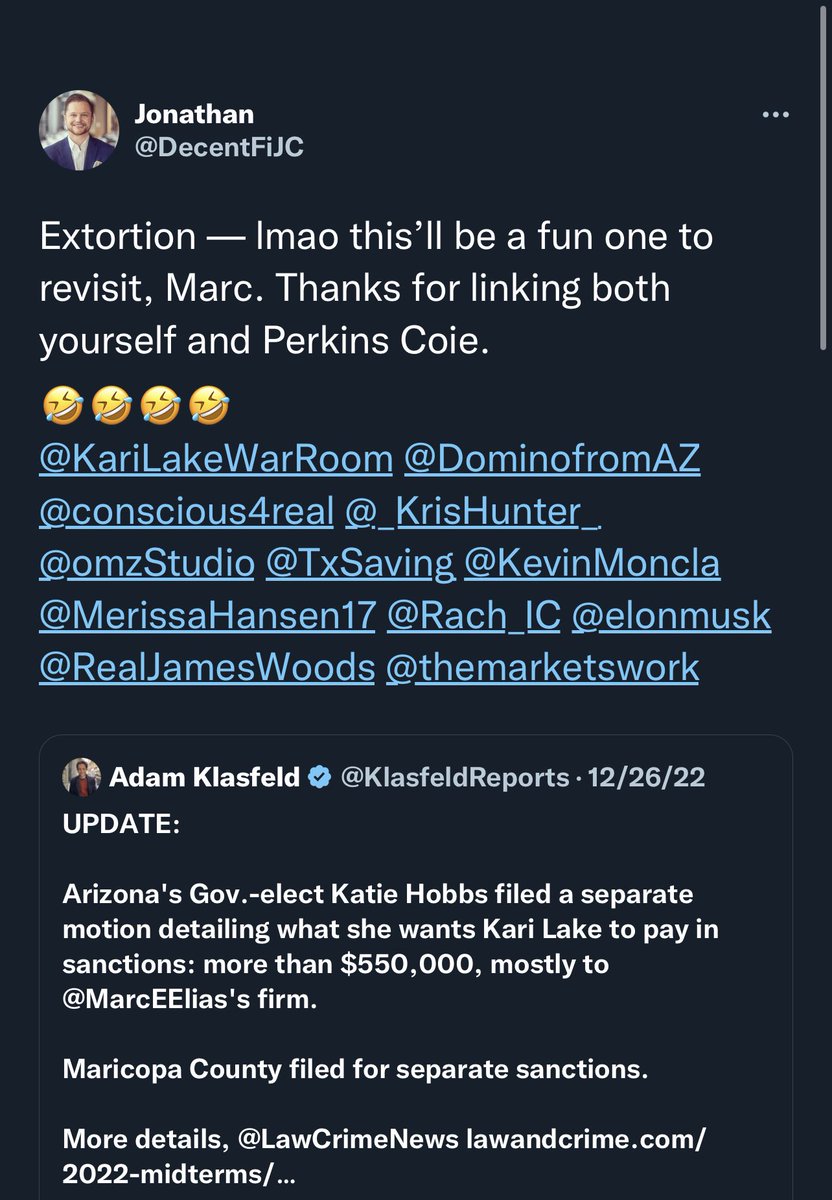This screenshot has height=1200, width=832.
Task: Click Jonathan's profile avatar photo
Action: pyautogui.click(x=78, y=131)
